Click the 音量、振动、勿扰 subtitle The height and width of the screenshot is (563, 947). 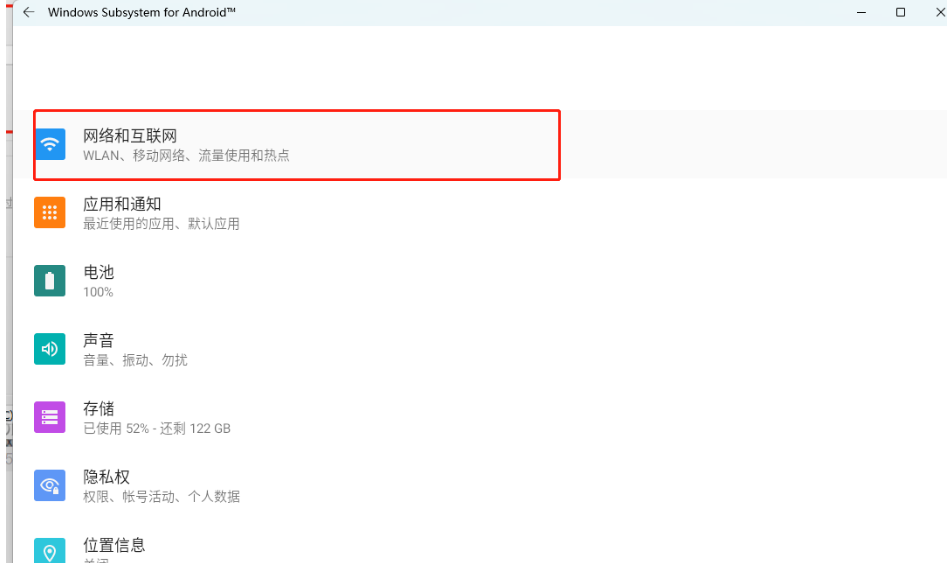click(135, 360)
